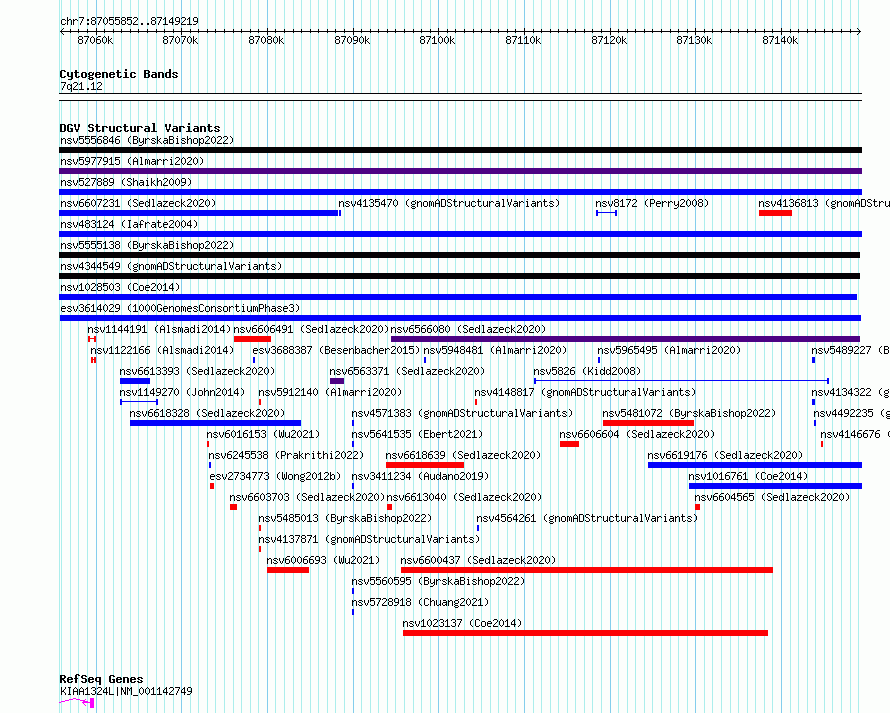This screenshot has width=890, height=713.
Task: Select nsv4137871 (gnomADStructuralVariants) label
Action: [369, 539]
